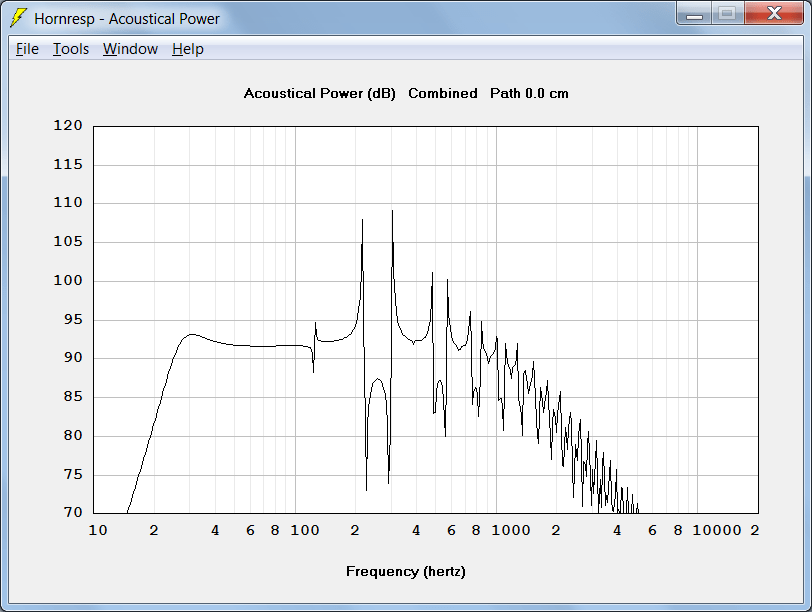The height and width of the screenshot is (612, 812).
Task: Click the 'Combined' label above the chart
Action: 443,93
